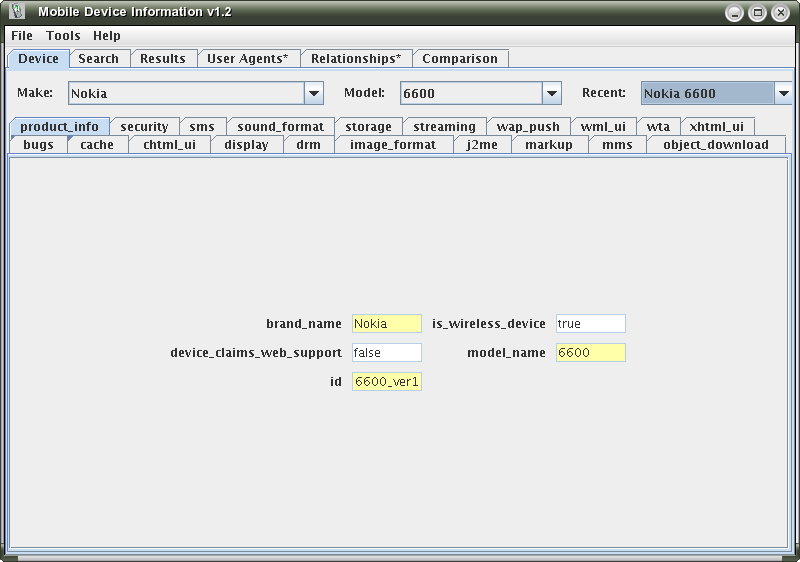The width and height of the screenshot is (800, 562).
Task: Expand the Make dropdown arrow
Action: click(x=314, y=94)
